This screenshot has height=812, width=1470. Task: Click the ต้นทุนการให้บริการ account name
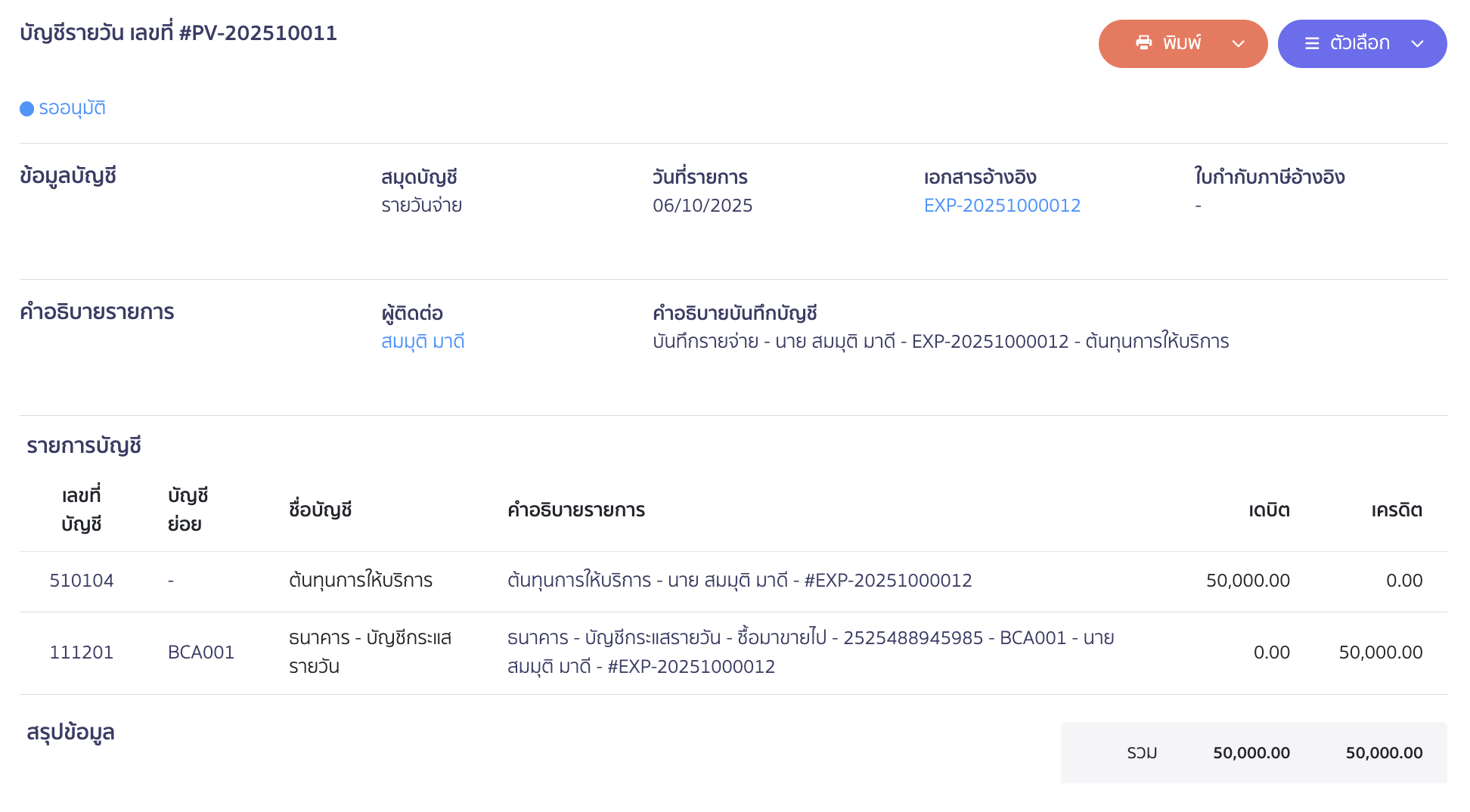[361, 581]
